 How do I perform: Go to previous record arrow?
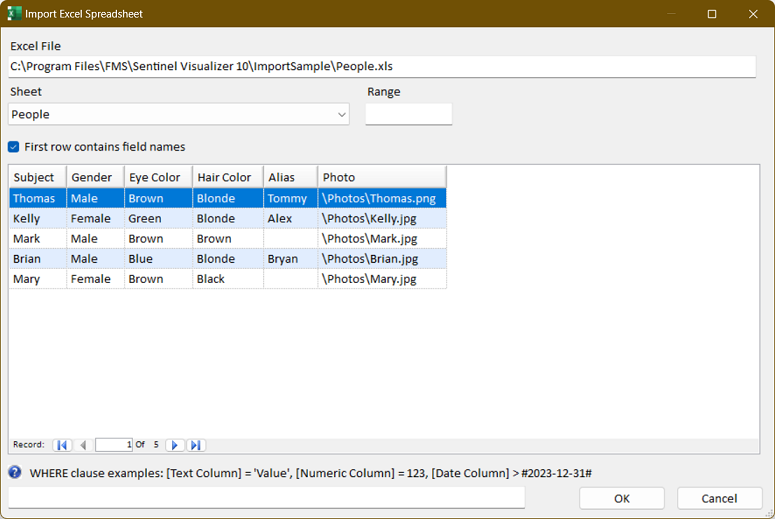83,445
